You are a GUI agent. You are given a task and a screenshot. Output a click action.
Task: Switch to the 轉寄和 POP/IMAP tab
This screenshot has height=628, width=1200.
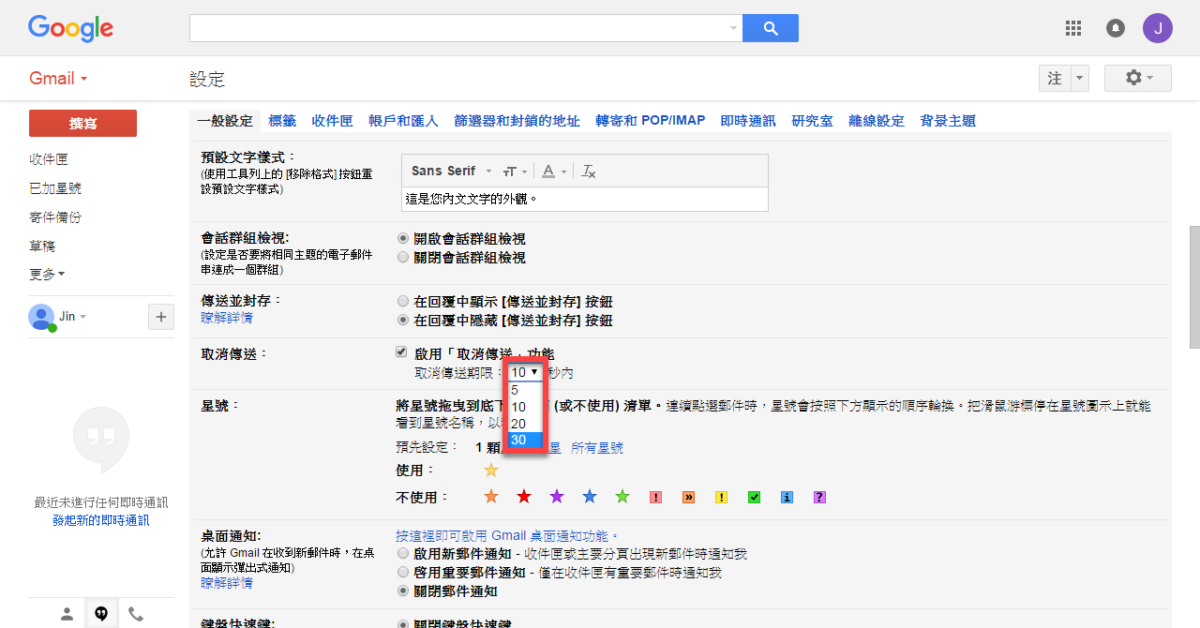click(650, 121)
